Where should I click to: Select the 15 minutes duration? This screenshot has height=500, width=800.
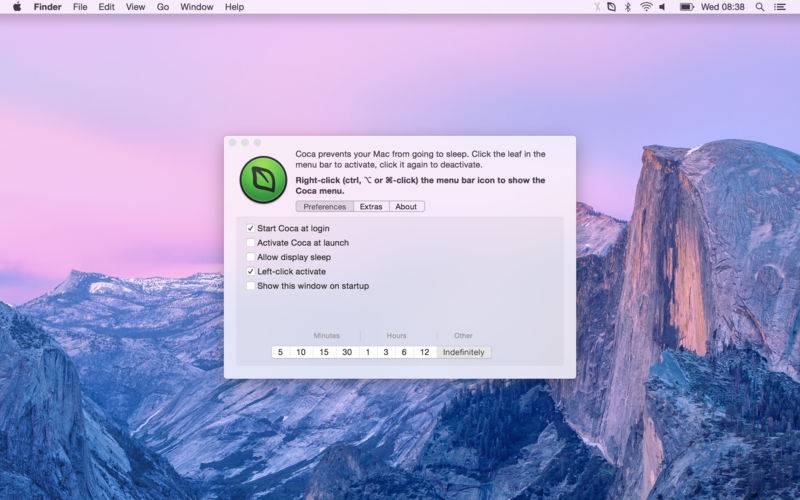[x=324, y=352]
